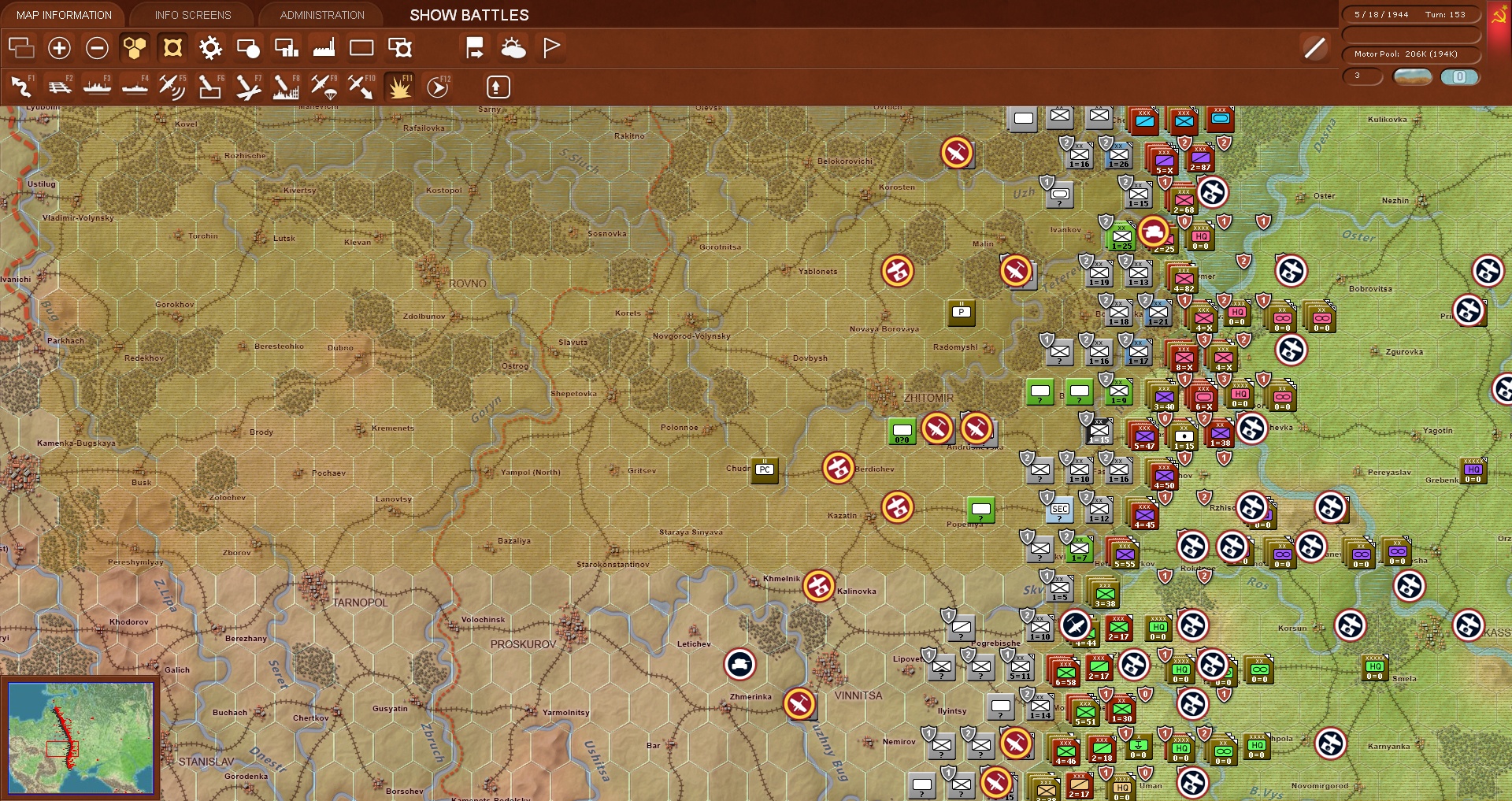Select the F10 air transfer mode

361,87
